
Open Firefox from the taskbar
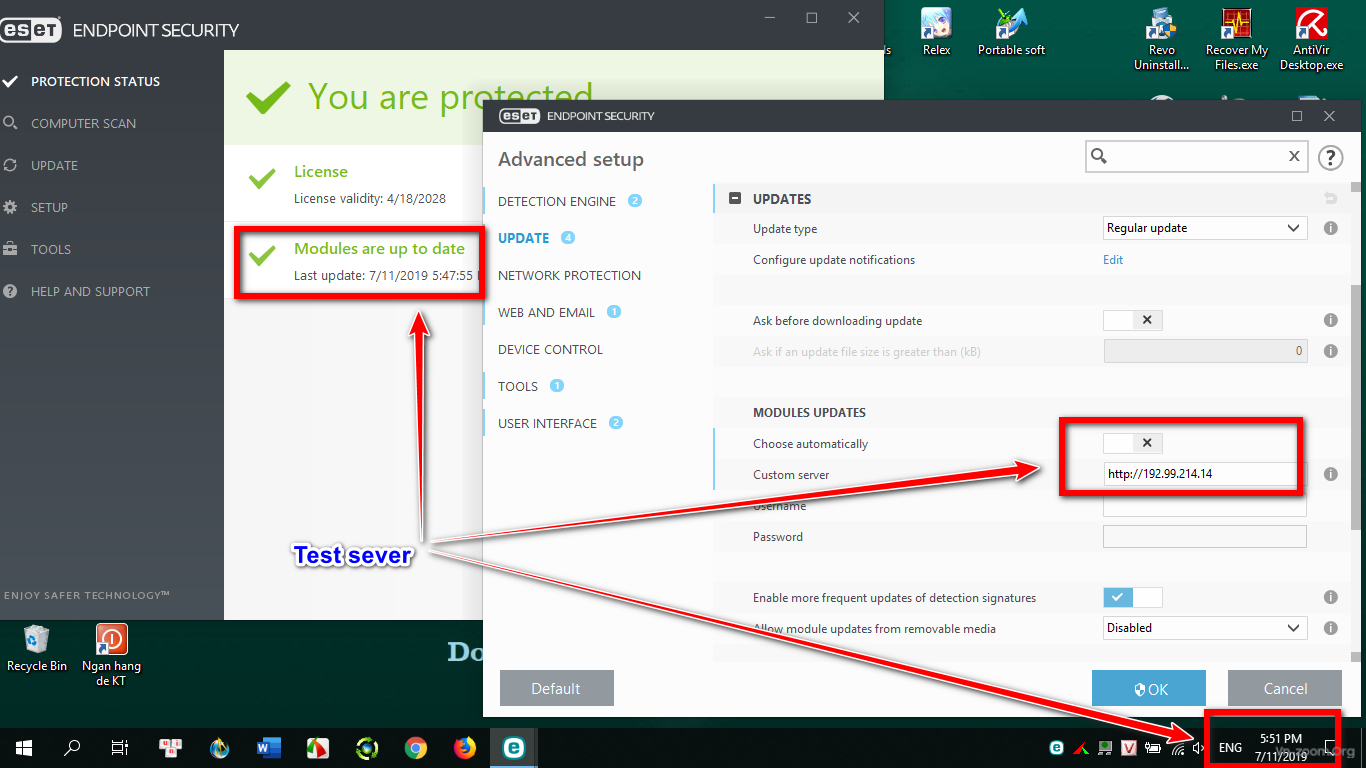coord(465,747)
